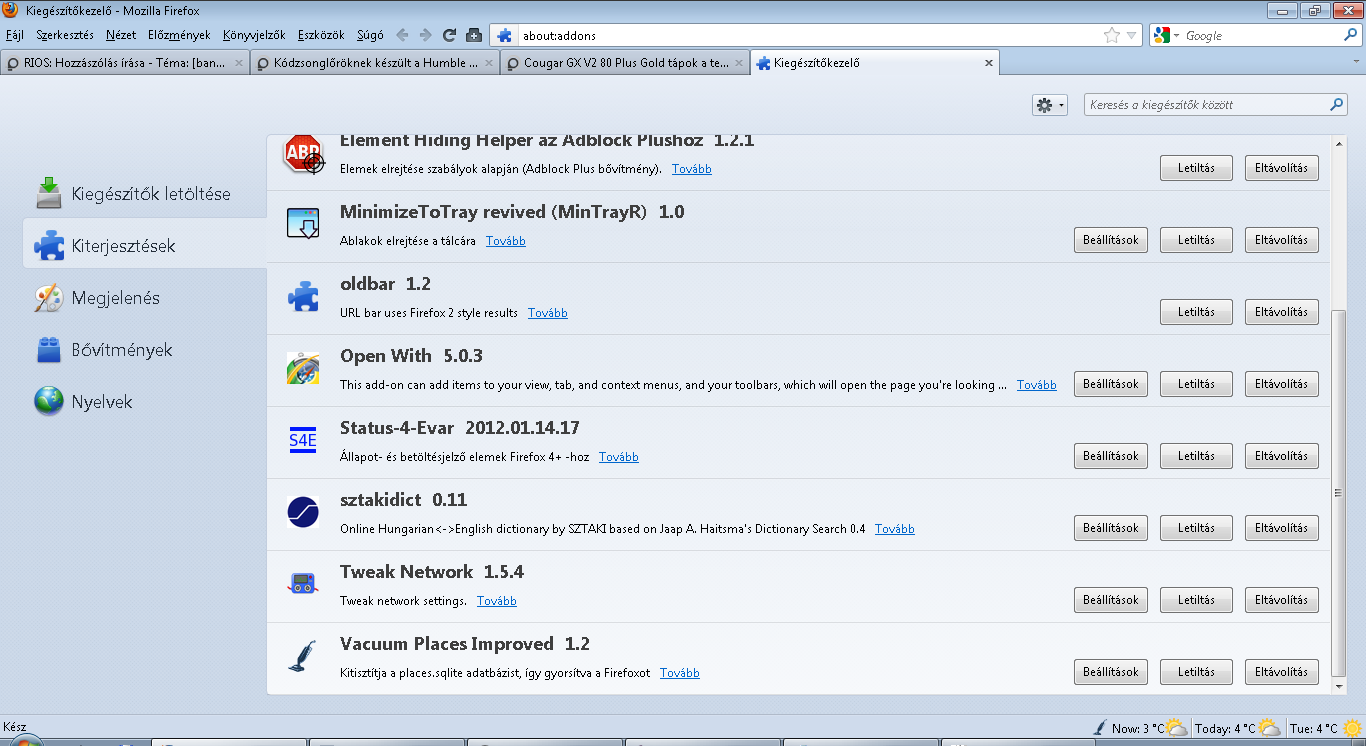Open the Könyvjelzők menu

tap(254, 35)
